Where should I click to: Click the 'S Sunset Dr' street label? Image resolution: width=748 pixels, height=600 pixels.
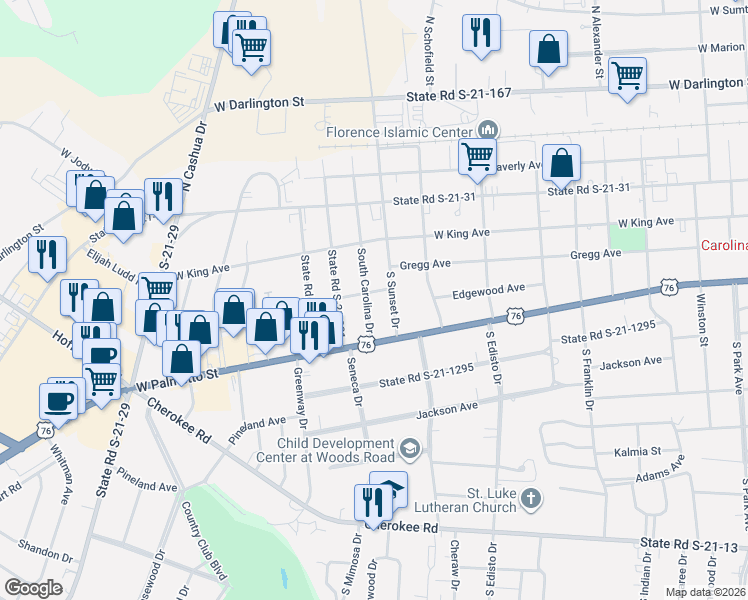point(392,300)
